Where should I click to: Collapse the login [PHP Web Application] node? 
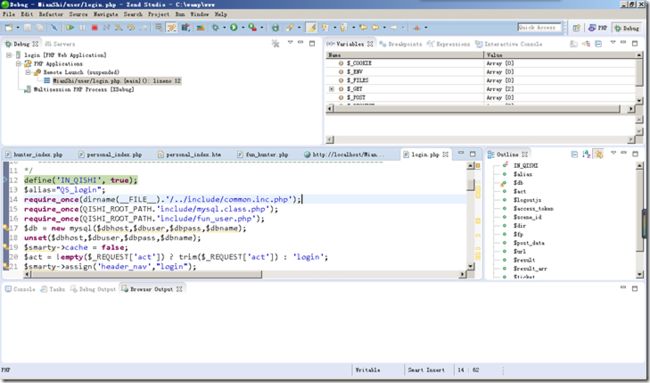pyautogui.click(x=9, y=55)
